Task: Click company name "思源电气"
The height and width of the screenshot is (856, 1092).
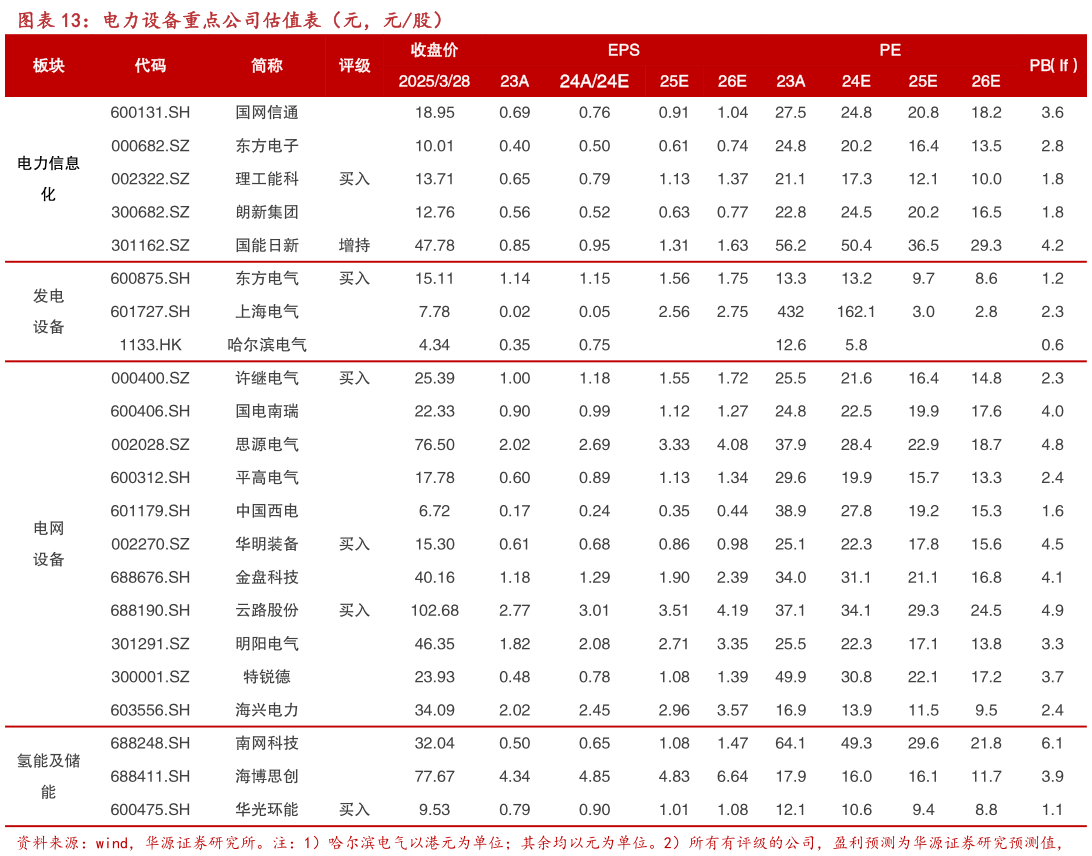Action: click(267, 444)
